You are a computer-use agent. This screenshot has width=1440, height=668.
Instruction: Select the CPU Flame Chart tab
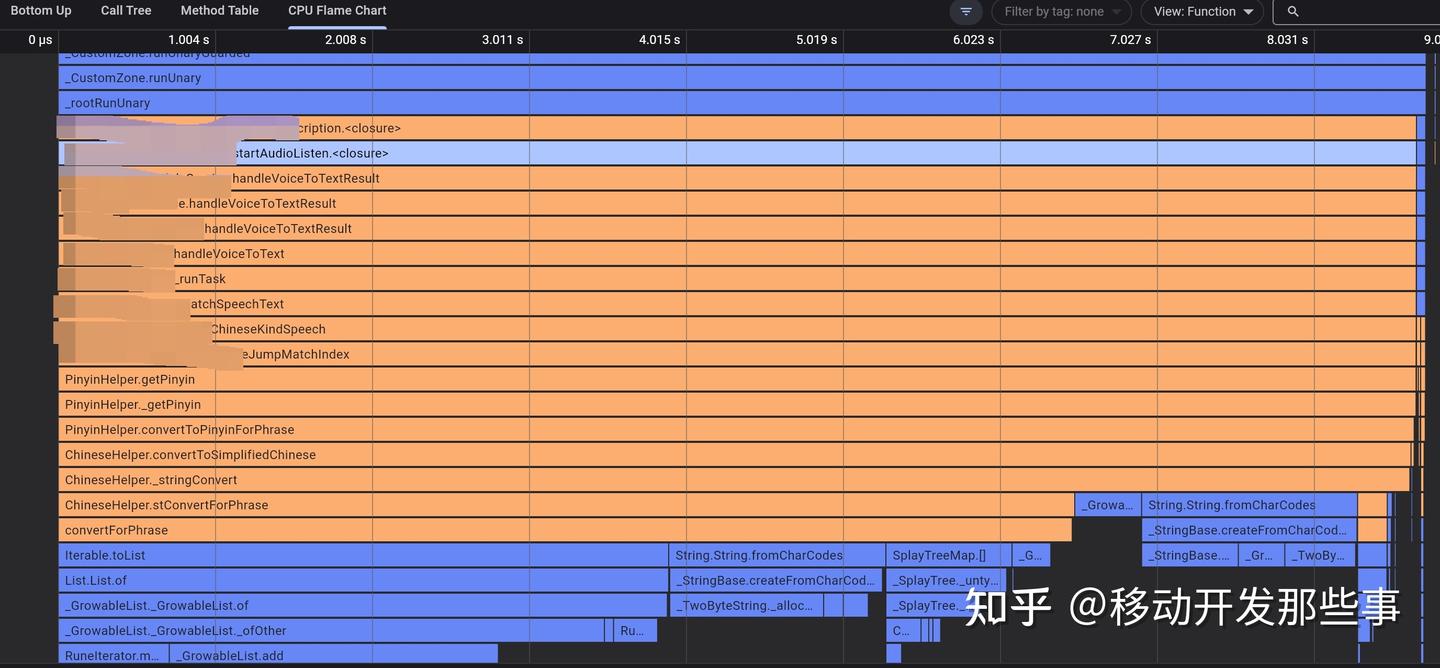tap(337, 11)
